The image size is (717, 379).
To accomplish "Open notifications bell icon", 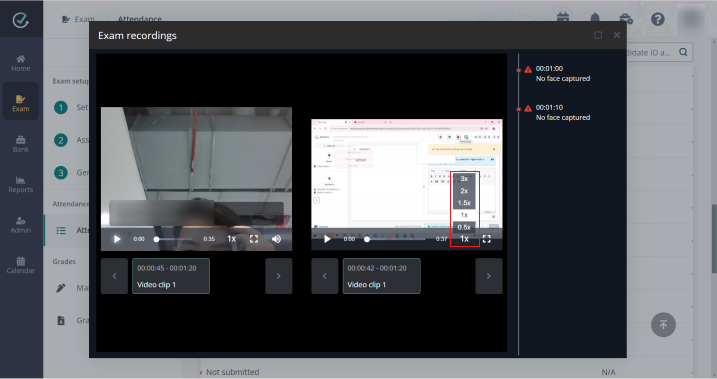I will click(x=594, y=18).
